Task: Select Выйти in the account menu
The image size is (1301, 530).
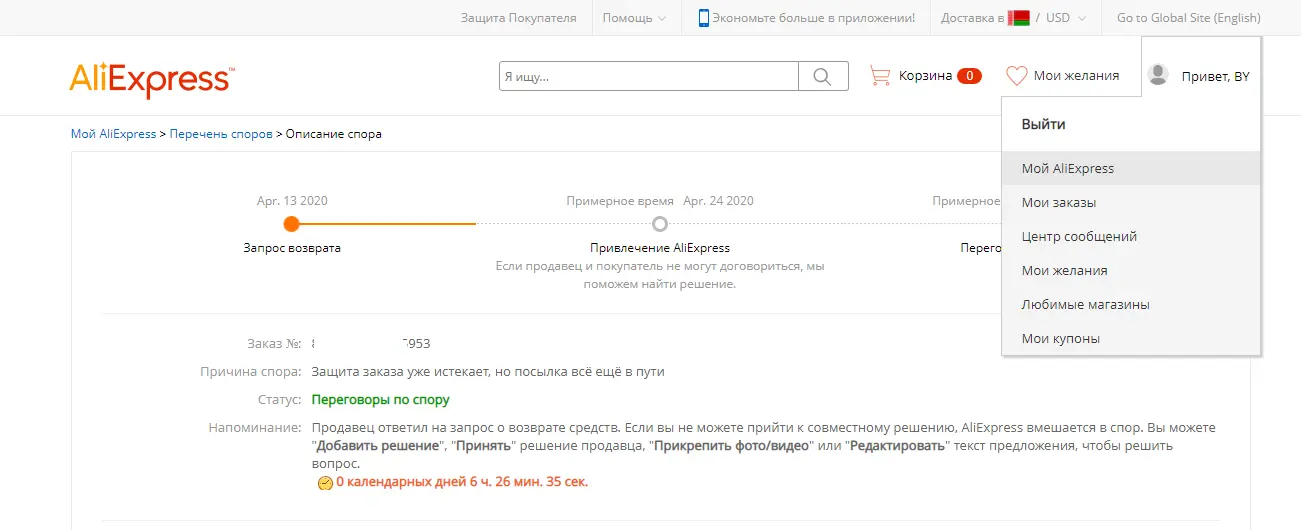Action: pos(1043,125)
